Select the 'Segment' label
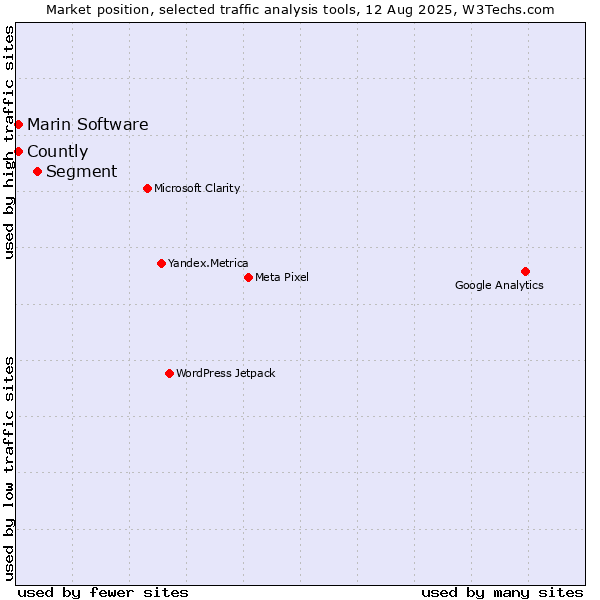Image resolution: width=600 pixels, height=600 pixels. point(82,172)
